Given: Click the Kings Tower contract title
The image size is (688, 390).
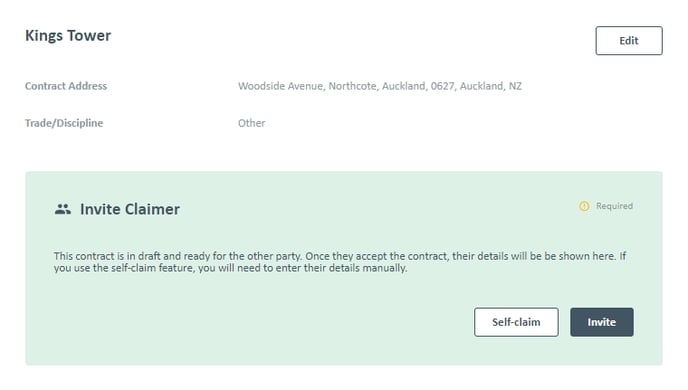Looking at the screenshot, I should click(x=68, y=36).
